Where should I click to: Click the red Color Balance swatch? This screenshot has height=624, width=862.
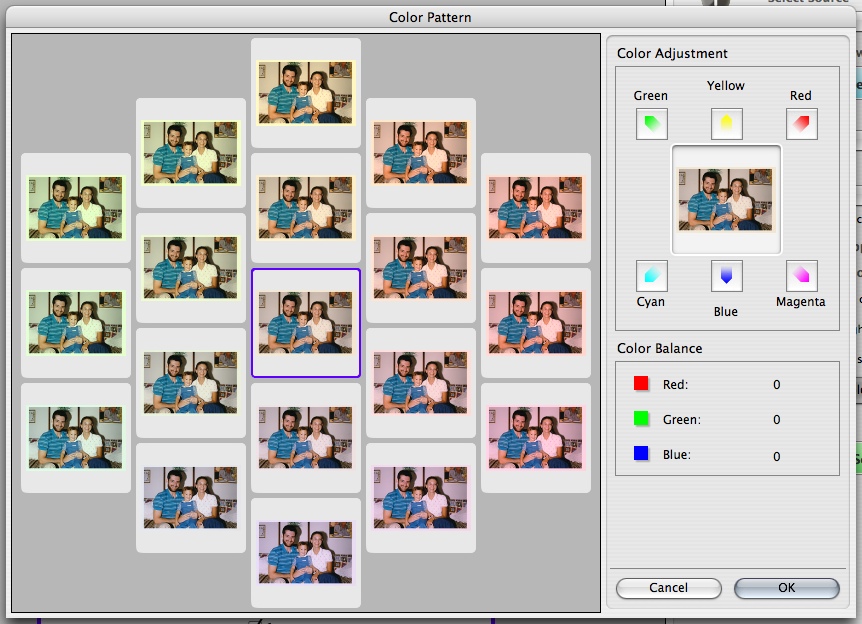pos(642,384)
